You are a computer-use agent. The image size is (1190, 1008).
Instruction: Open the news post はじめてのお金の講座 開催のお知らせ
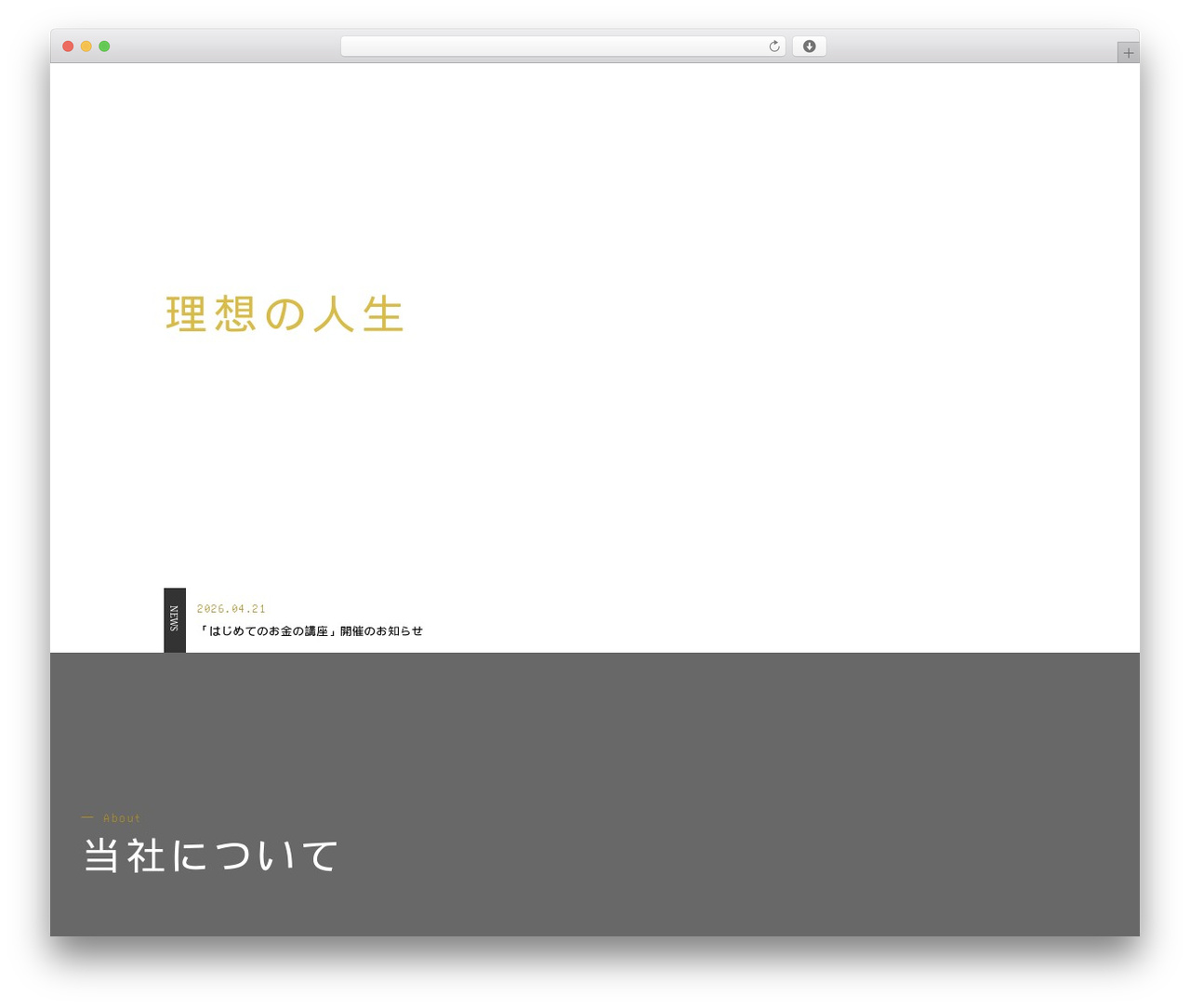311,631
